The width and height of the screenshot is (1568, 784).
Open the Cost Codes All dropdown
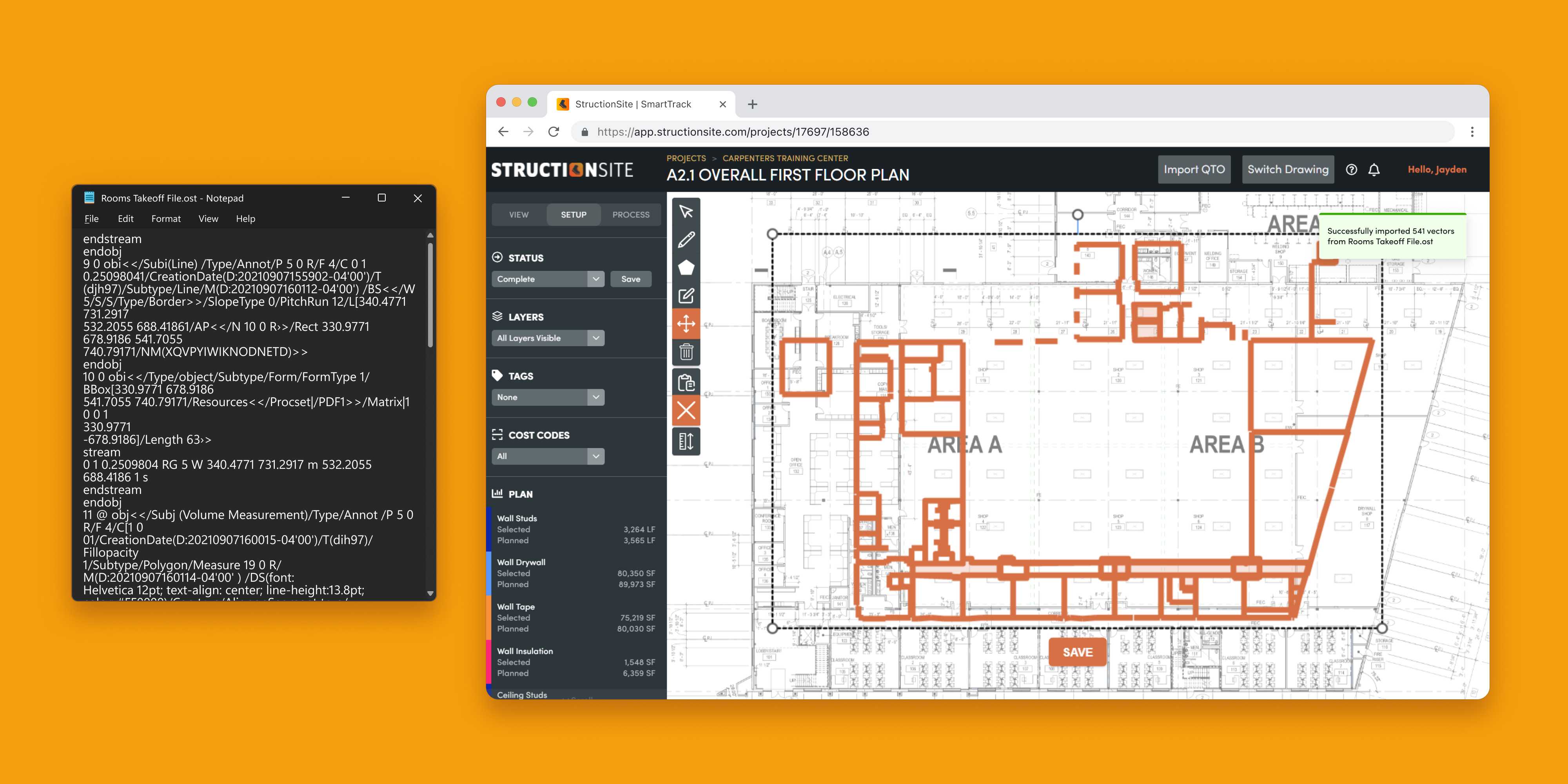(548, 456)
